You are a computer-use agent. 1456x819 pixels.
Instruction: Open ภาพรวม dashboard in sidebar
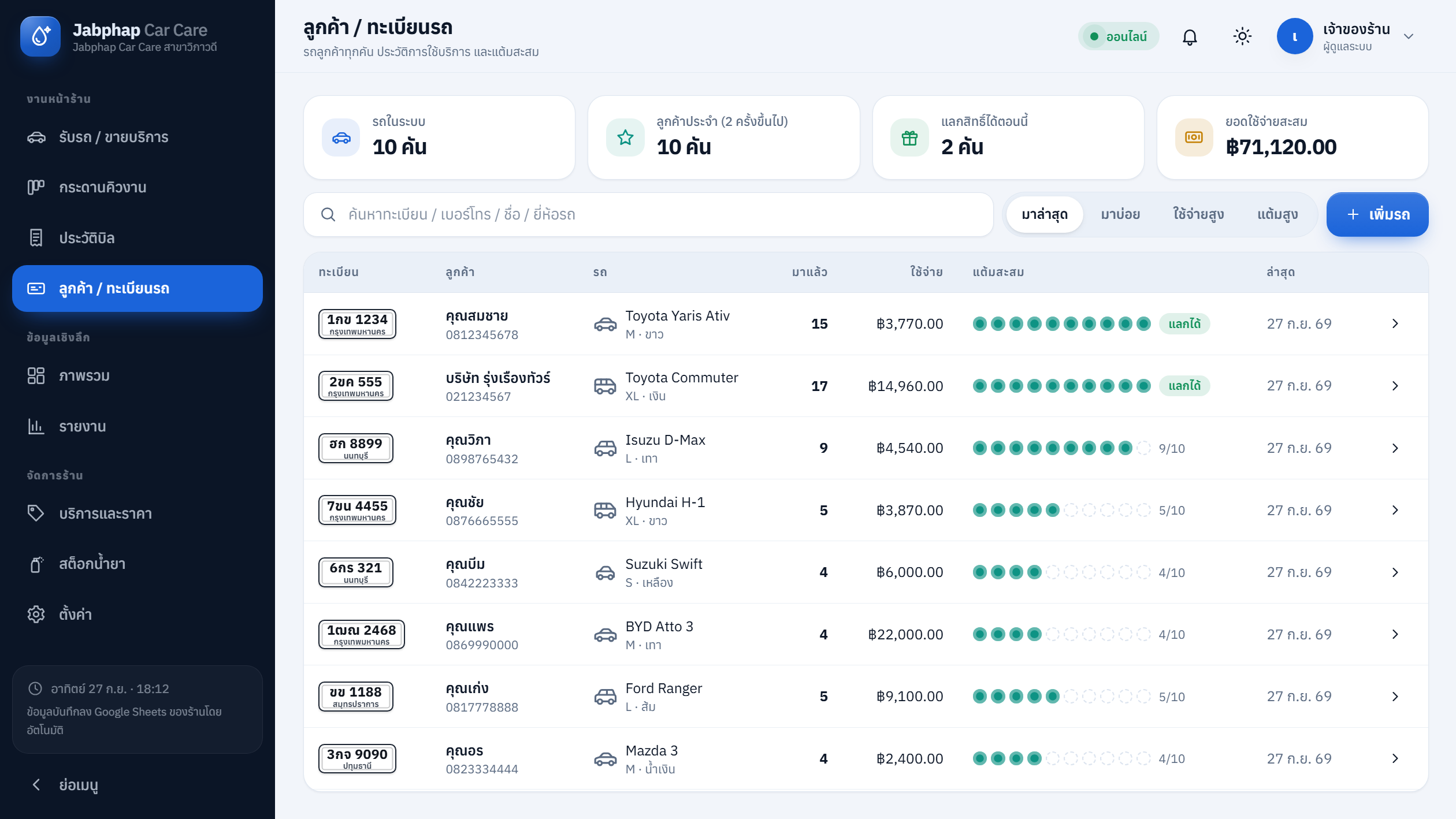pos(138,376)
